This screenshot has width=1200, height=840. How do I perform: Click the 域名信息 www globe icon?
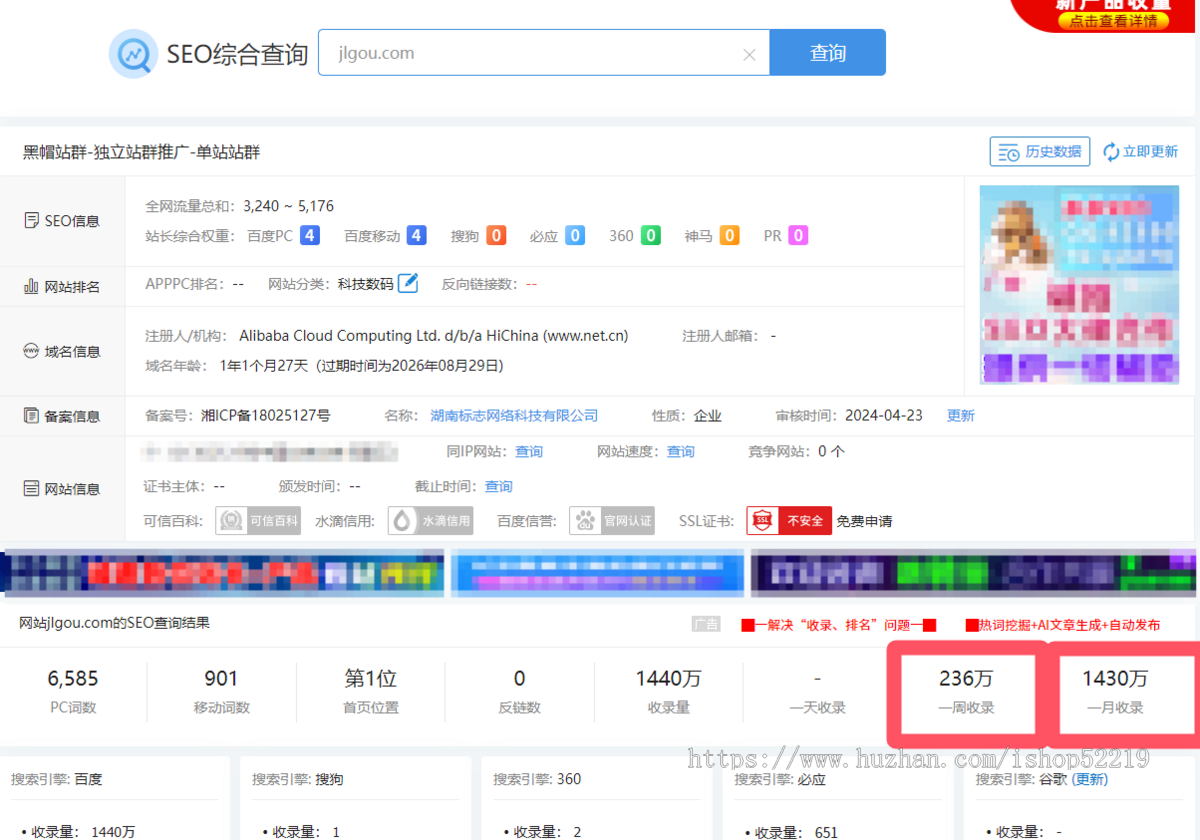32,351
